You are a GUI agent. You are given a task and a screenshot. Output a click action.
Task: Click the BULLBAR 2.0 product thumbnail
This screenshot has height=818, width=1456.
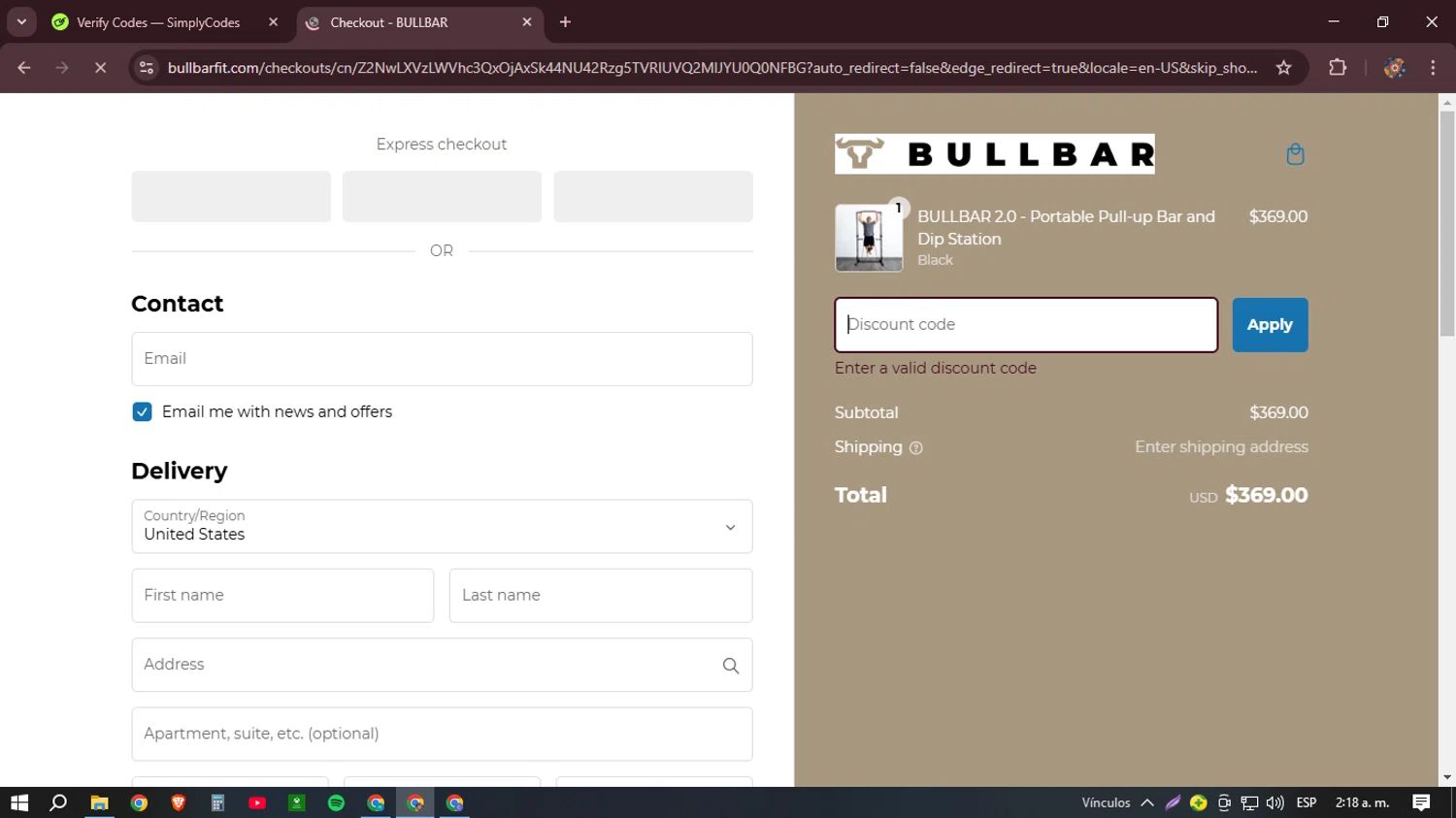pyautogui.click(x=869, y=238)
